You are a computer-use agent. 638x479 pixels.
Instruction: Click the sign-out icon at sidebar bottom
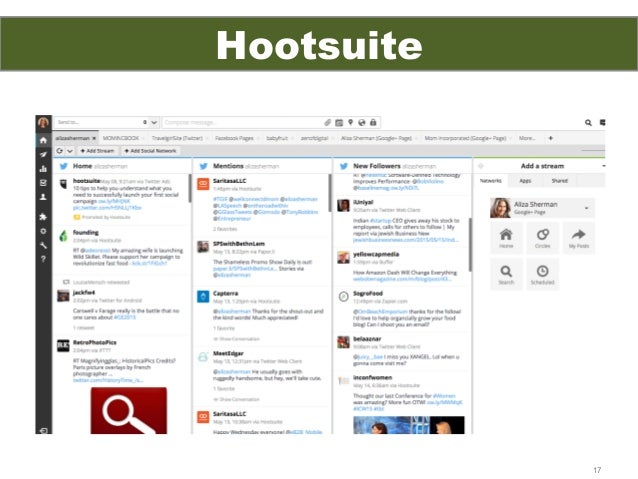(43, 430)
